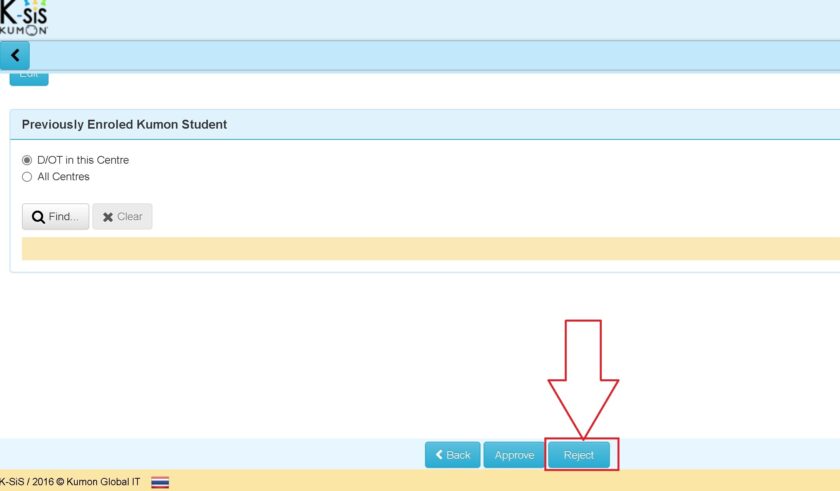Go back using the bottom Back button
This screenshot has width=840, height=491.
coord(453,455)
